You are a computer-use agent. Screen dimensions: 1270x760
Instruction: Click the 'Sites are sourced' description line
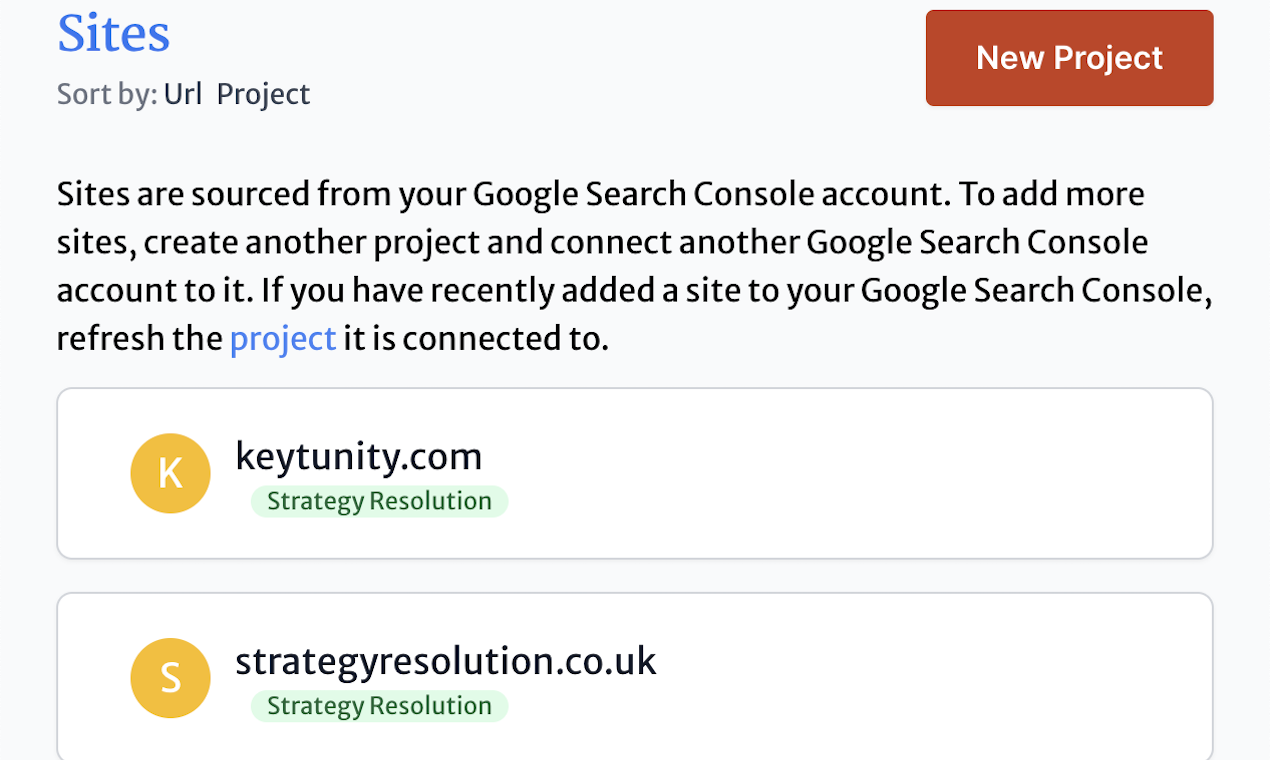(600, 194)
